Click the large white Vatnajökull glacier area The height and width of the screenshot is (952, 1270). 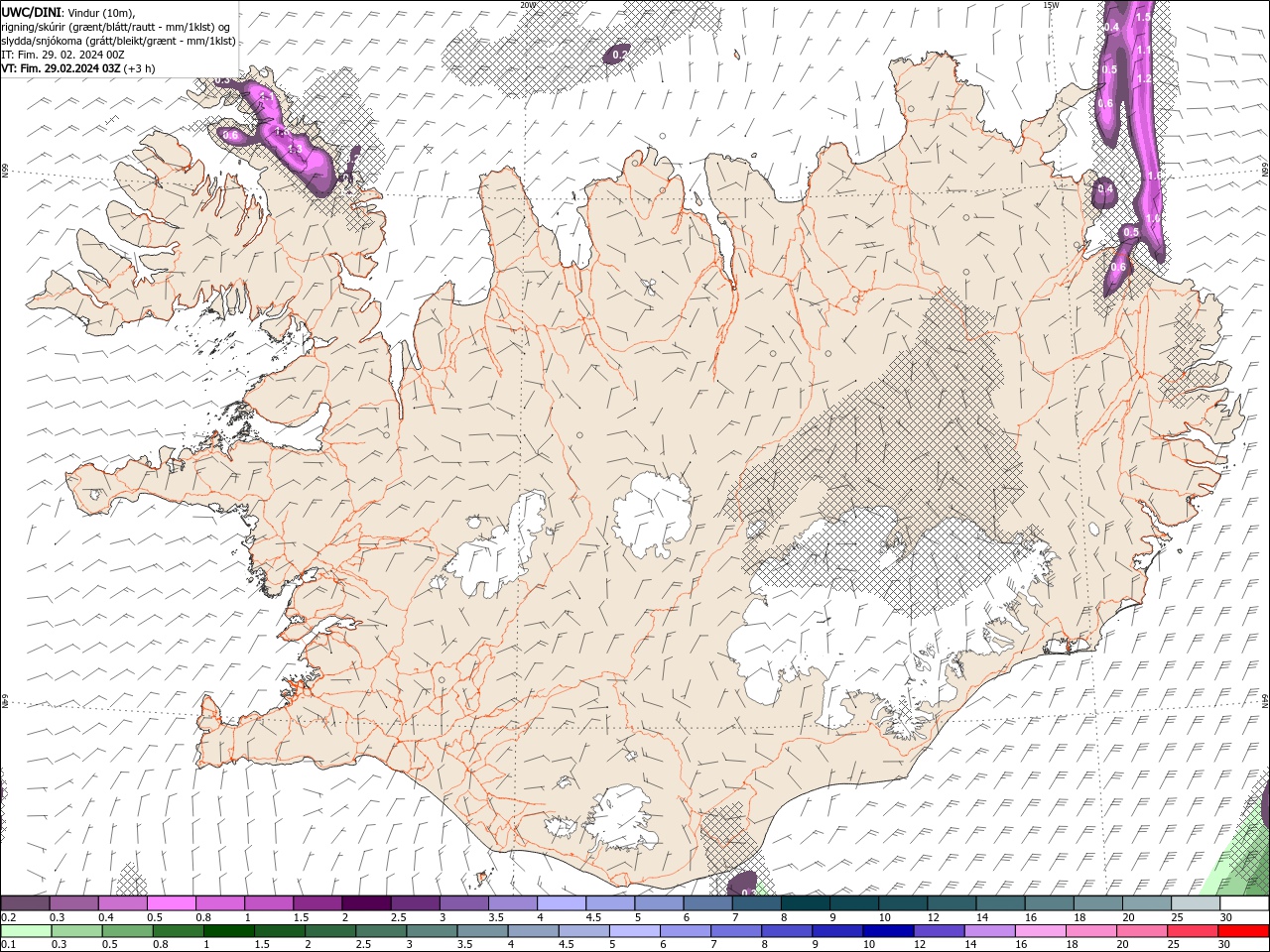873,615
